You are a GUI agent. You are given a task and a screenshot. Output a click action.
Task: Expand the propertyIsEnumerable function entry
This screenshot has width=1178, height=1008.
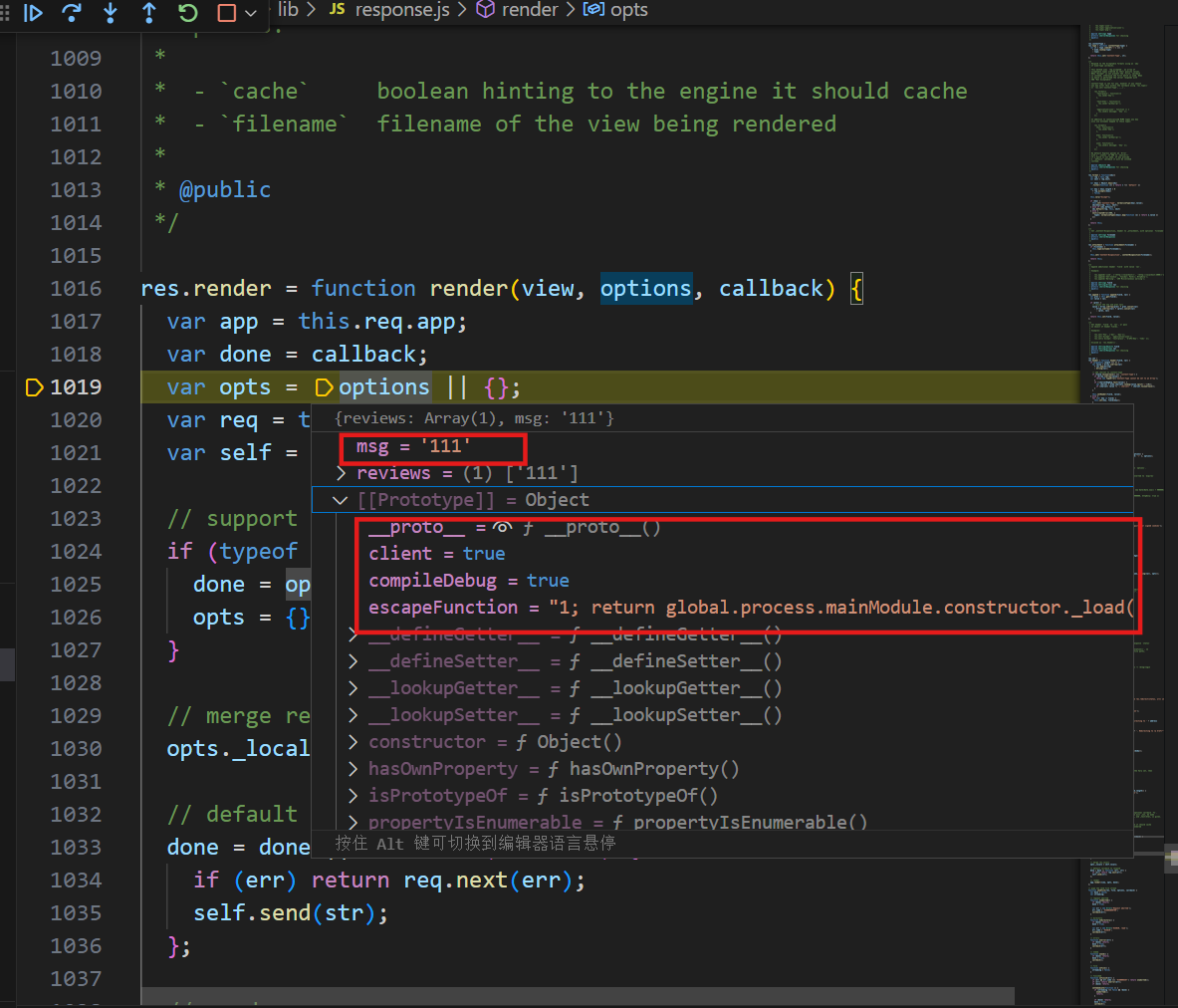353,822
